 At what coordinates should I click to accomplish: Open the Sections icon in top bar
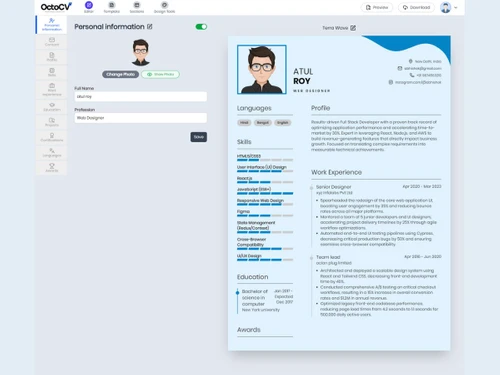coord(137,5)
